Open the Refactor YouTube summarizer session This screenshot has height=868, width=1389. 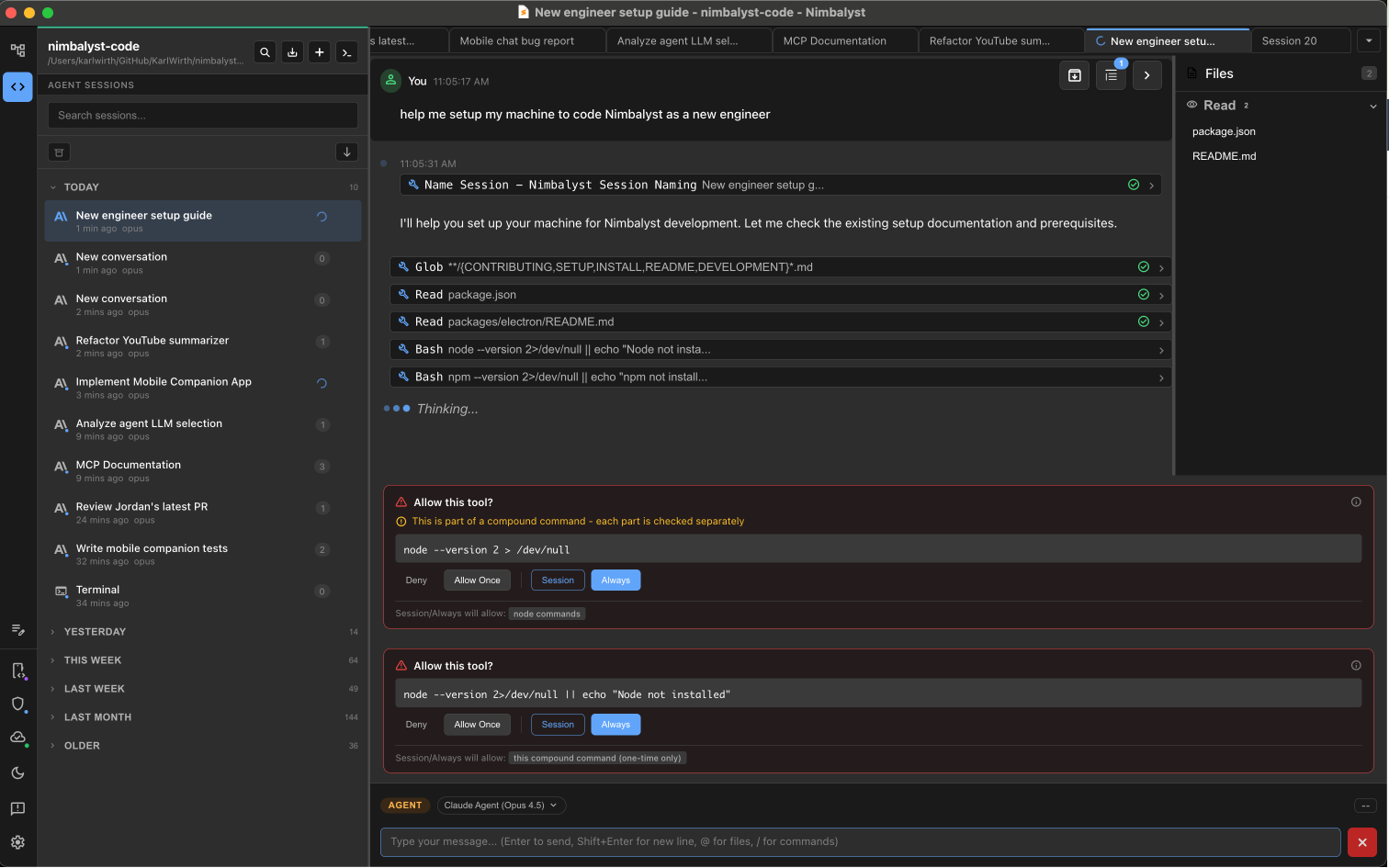(152, 346)
